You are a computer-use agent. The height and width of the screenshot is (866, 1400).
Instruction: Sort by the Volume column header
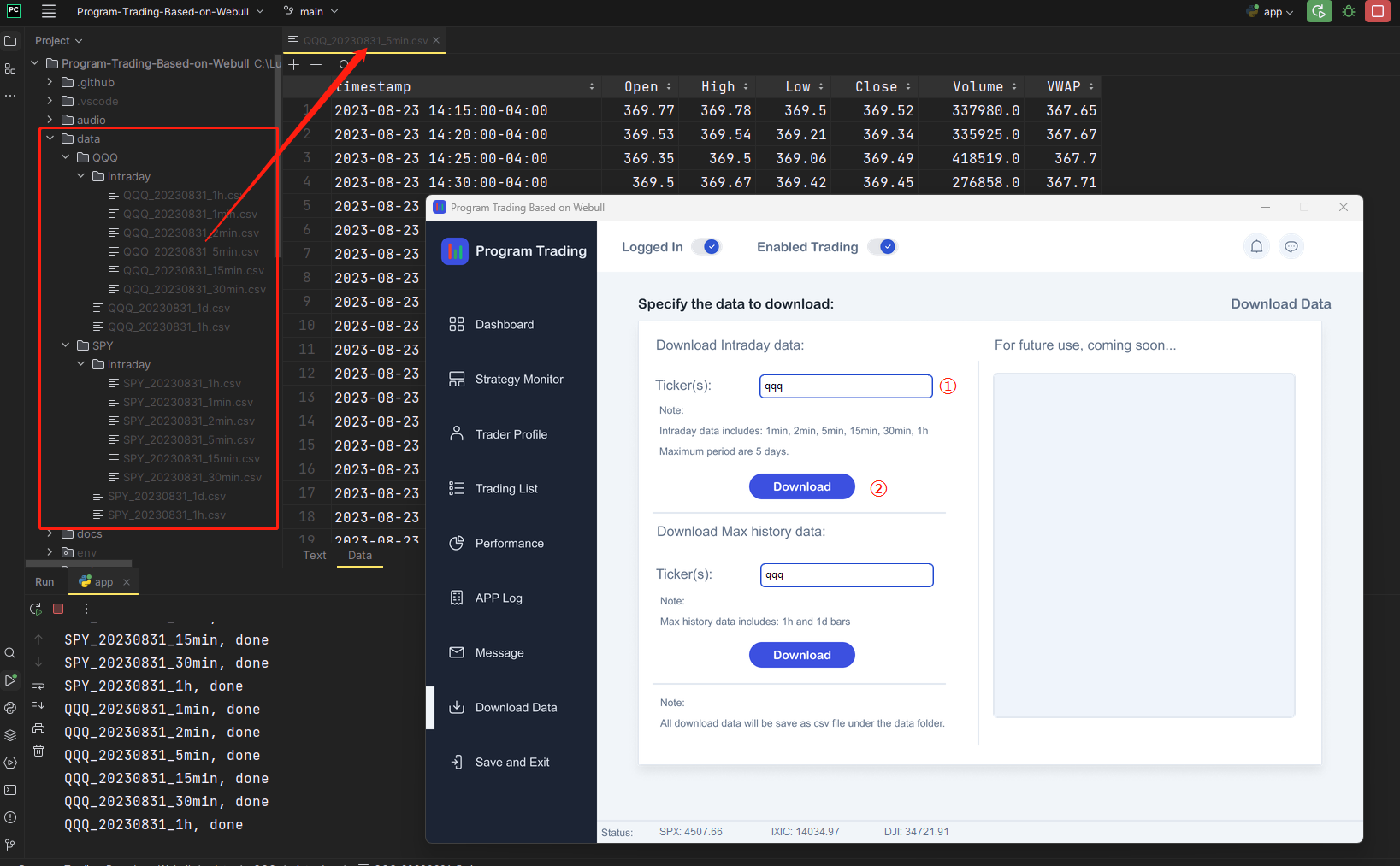[985, 86]
